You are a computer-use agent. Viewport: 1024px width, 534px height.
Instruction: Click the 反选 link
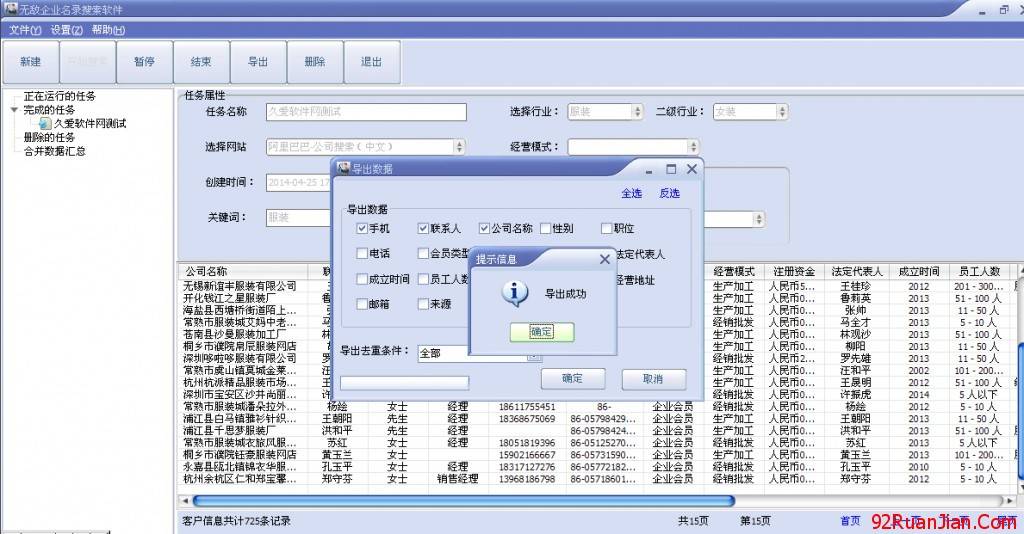[x=669, y=193]
